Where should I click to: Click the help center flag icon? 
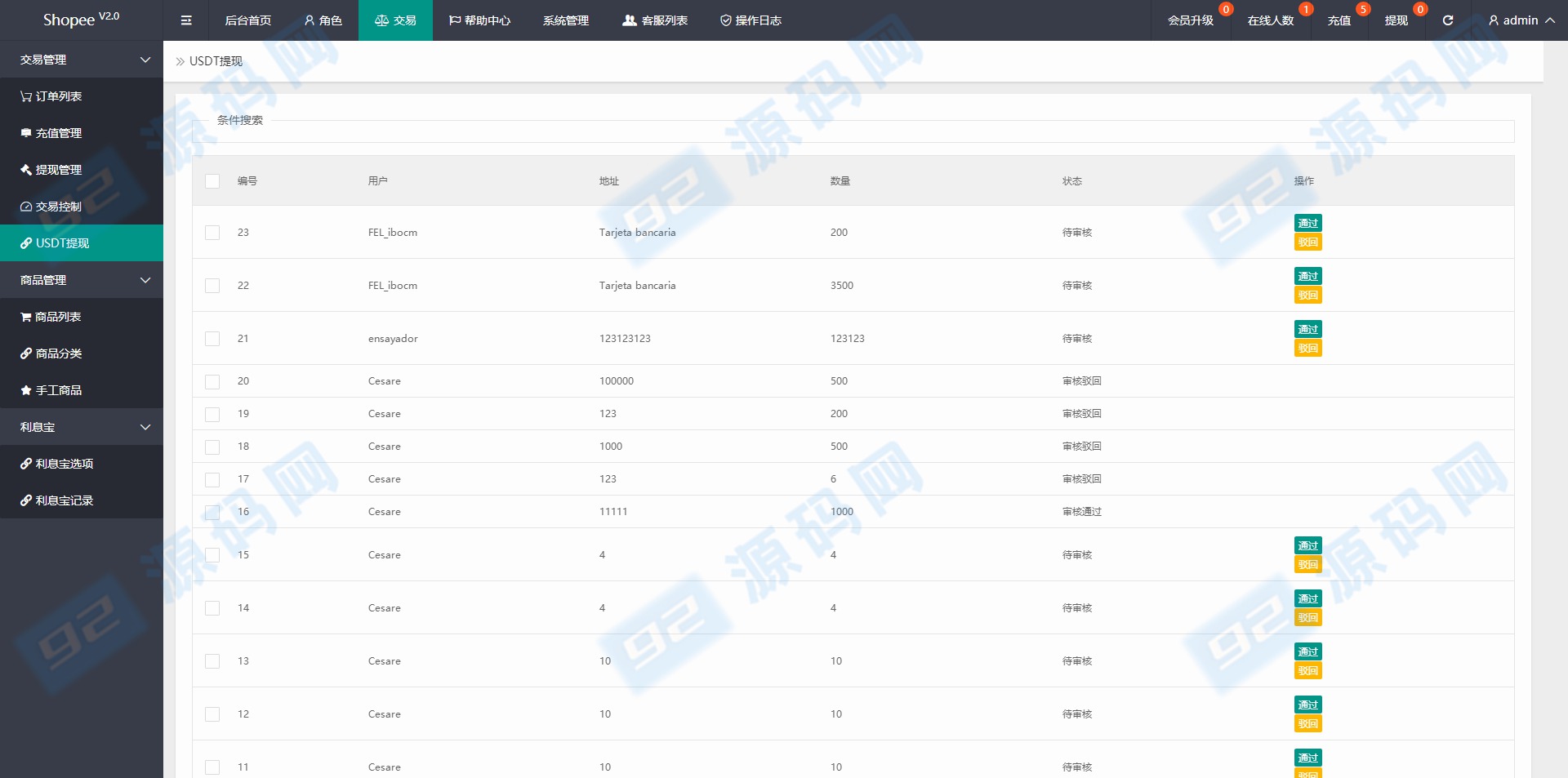point(455,20)
